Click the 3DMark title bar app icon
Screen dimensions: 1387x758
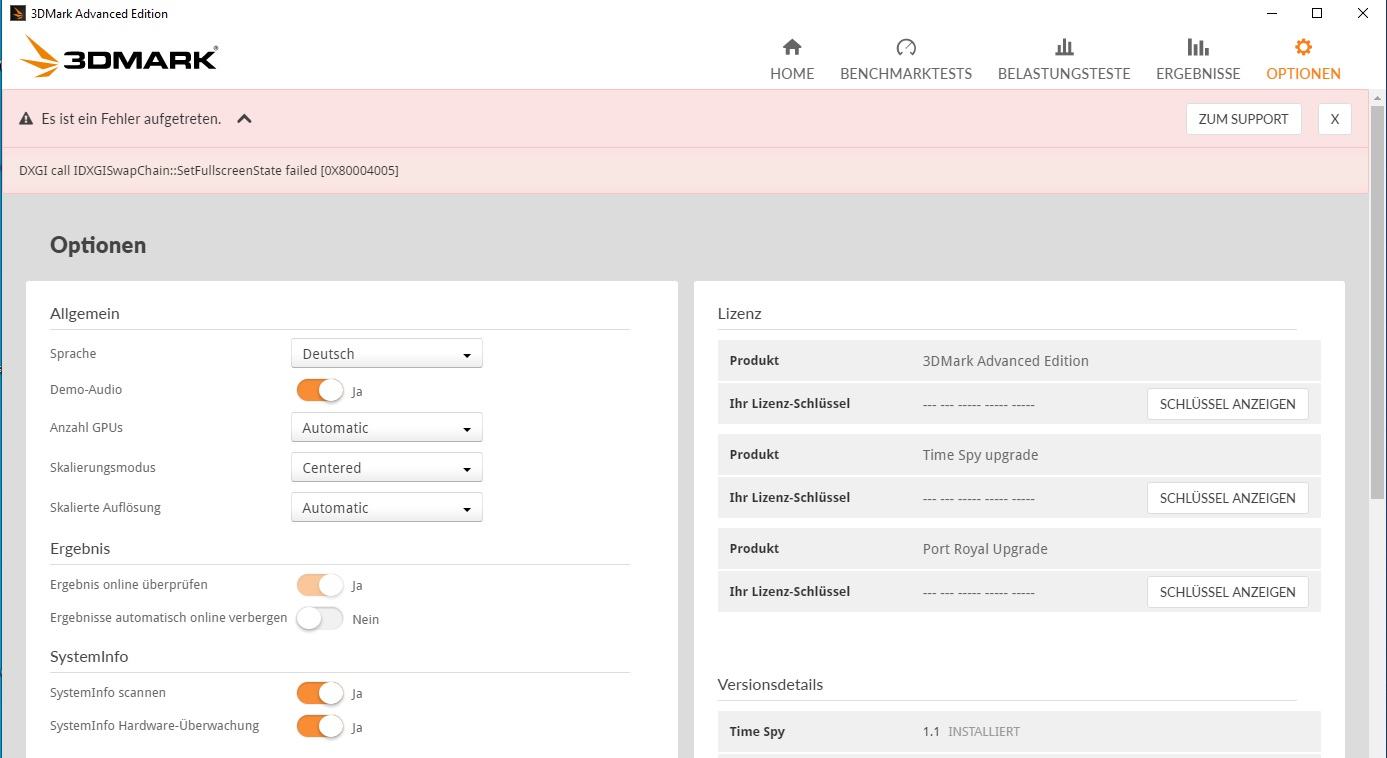pos(17,13)
